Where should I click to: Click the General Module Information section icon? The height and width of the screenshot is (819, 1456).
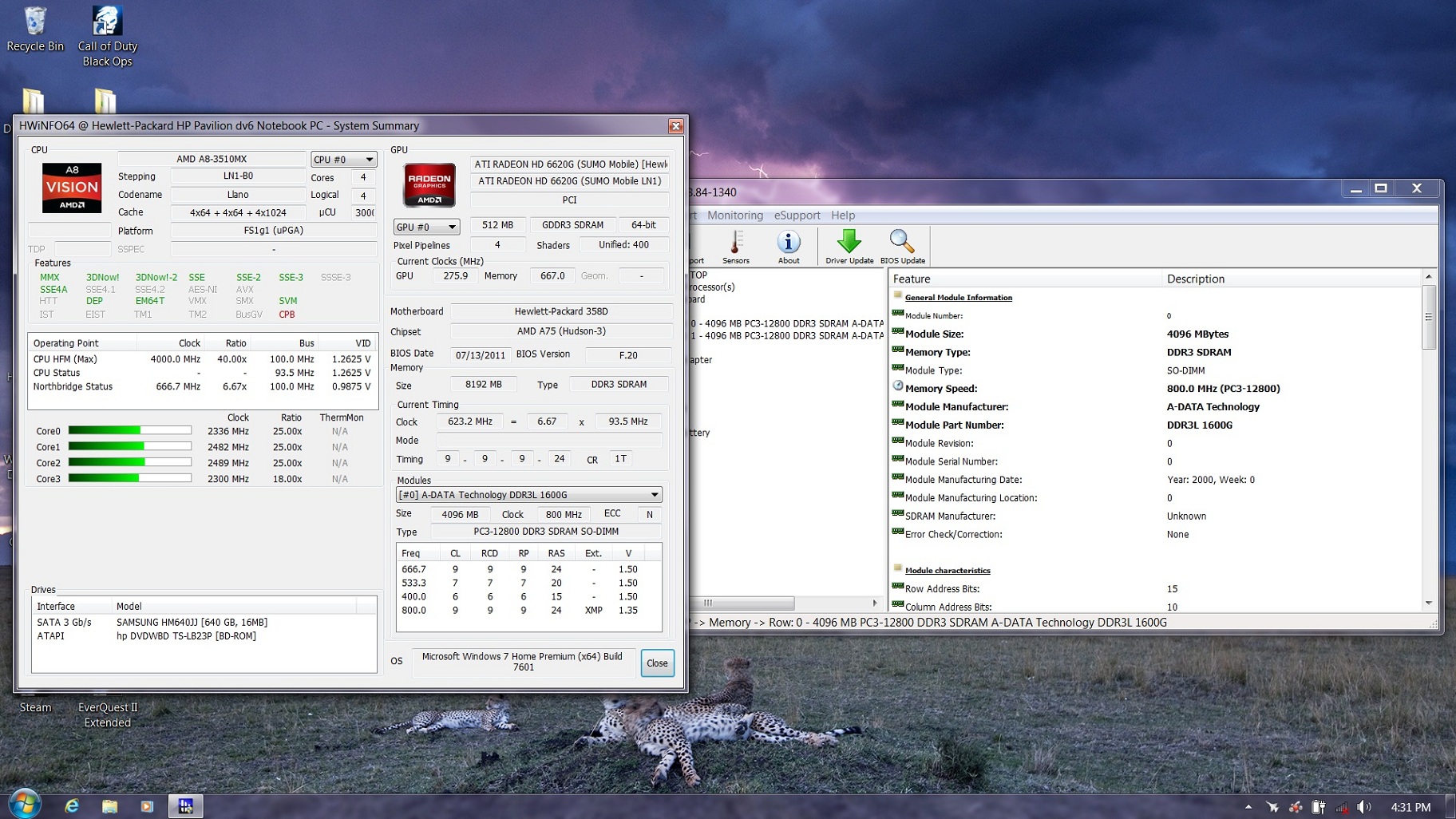898,295
